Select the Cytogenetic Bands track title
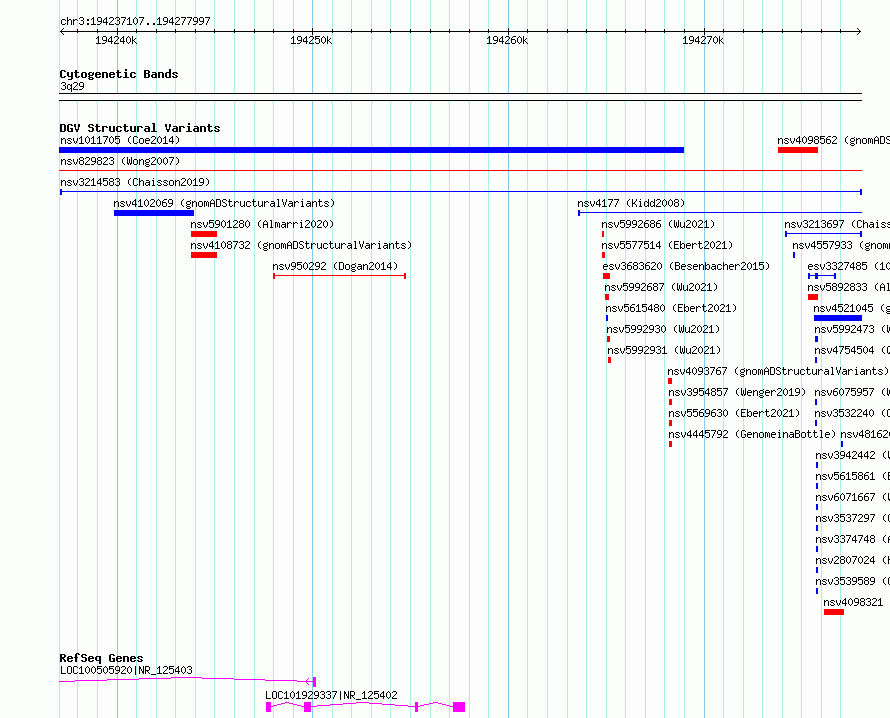Viewport: 890px width, 718px height. 119,74
